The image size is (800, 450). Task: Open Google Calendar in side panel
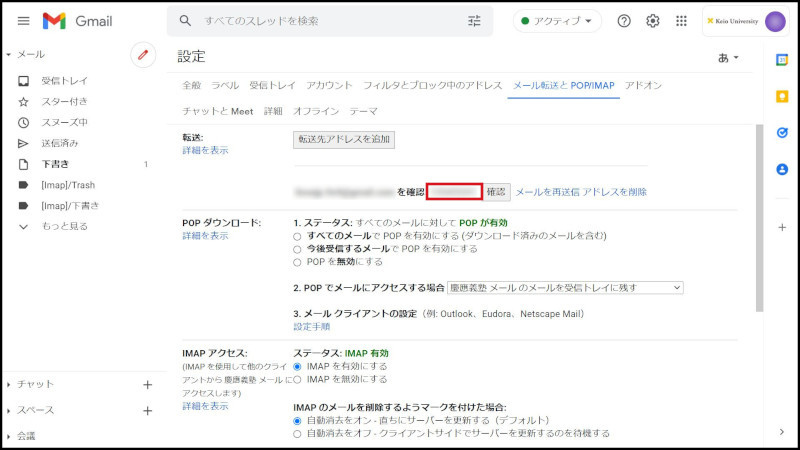coord(782,60)
